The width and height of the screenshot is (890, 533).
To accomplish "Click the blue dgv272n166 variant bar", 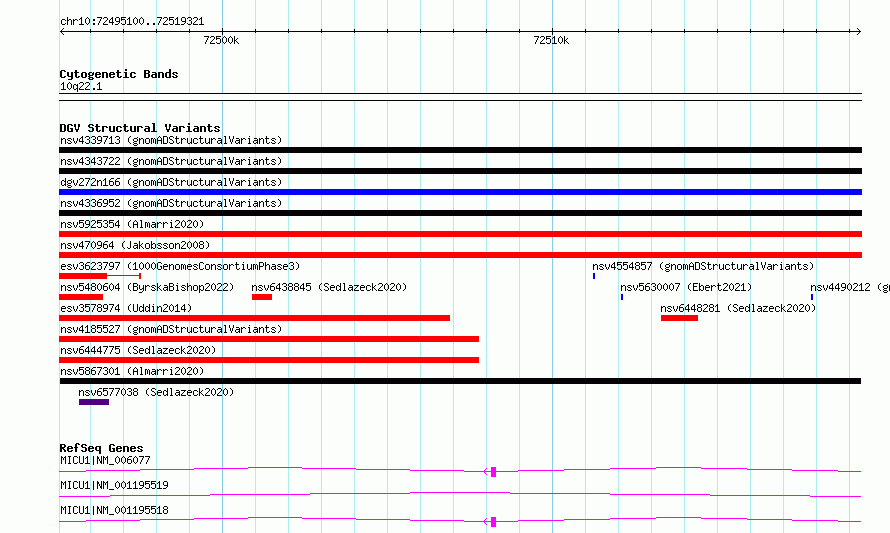I will 460,192.
